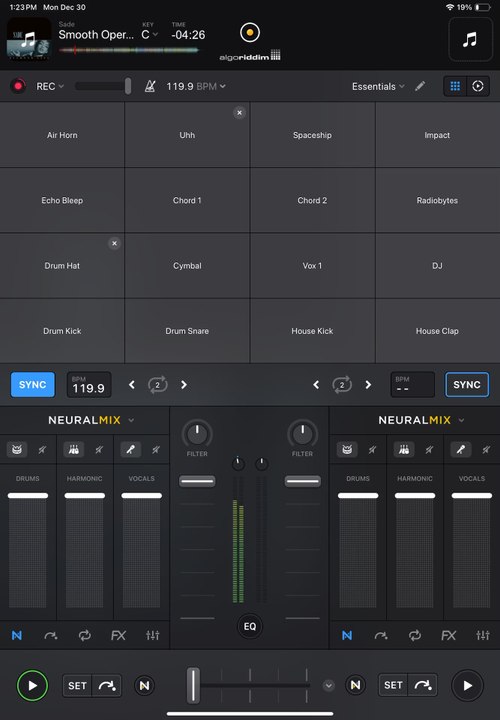Toggle left deck SYNC button
Image resolution: width=500 pixels, height=720 pixels.
tap(33, 385)
